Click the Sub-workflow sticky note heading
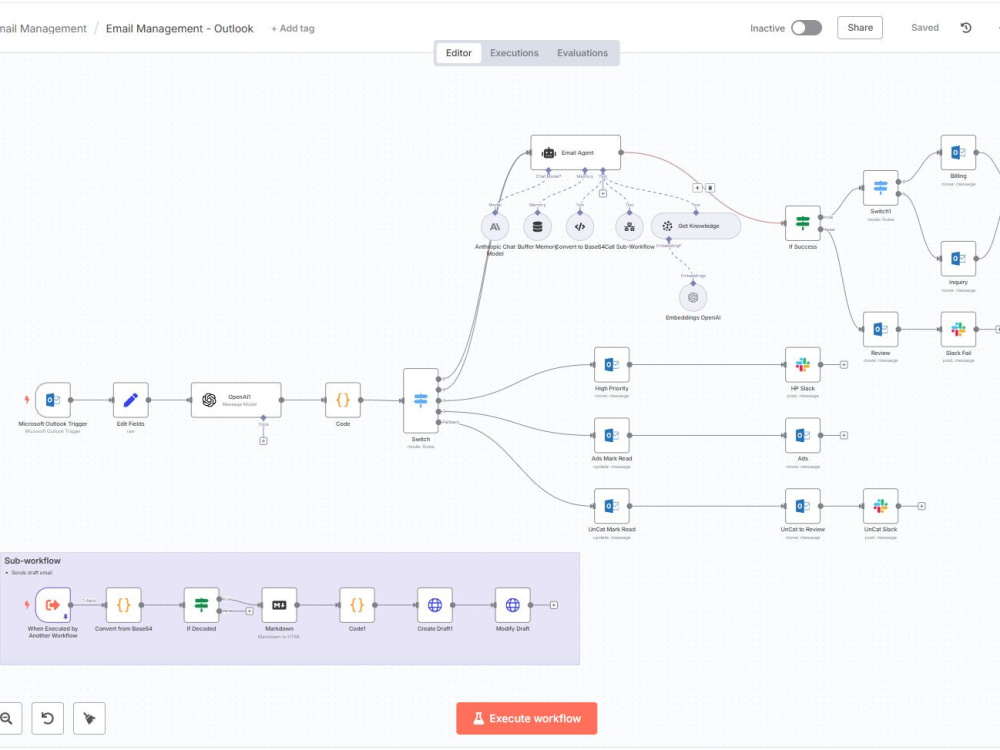 click(33, 561)
